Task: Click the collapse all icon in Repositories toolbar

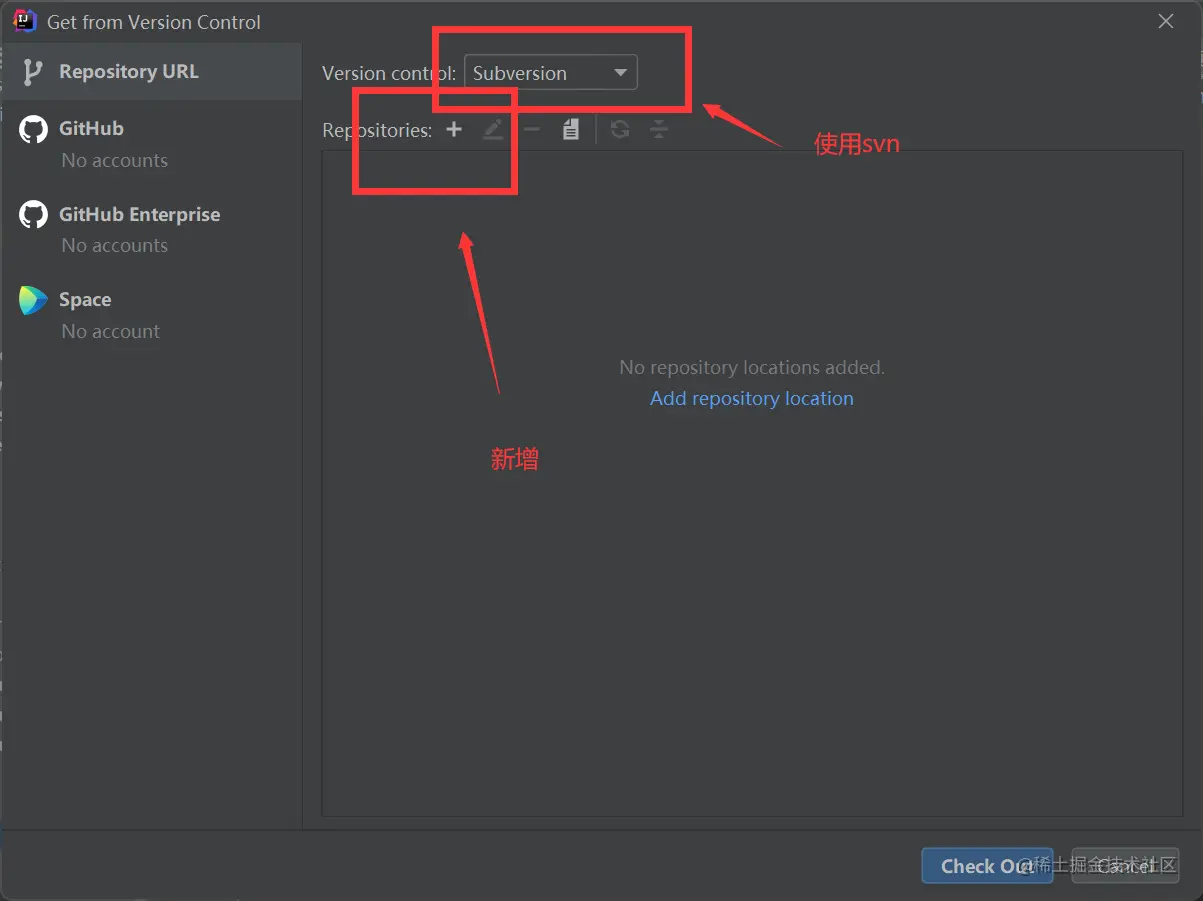Action: (659, 129)
